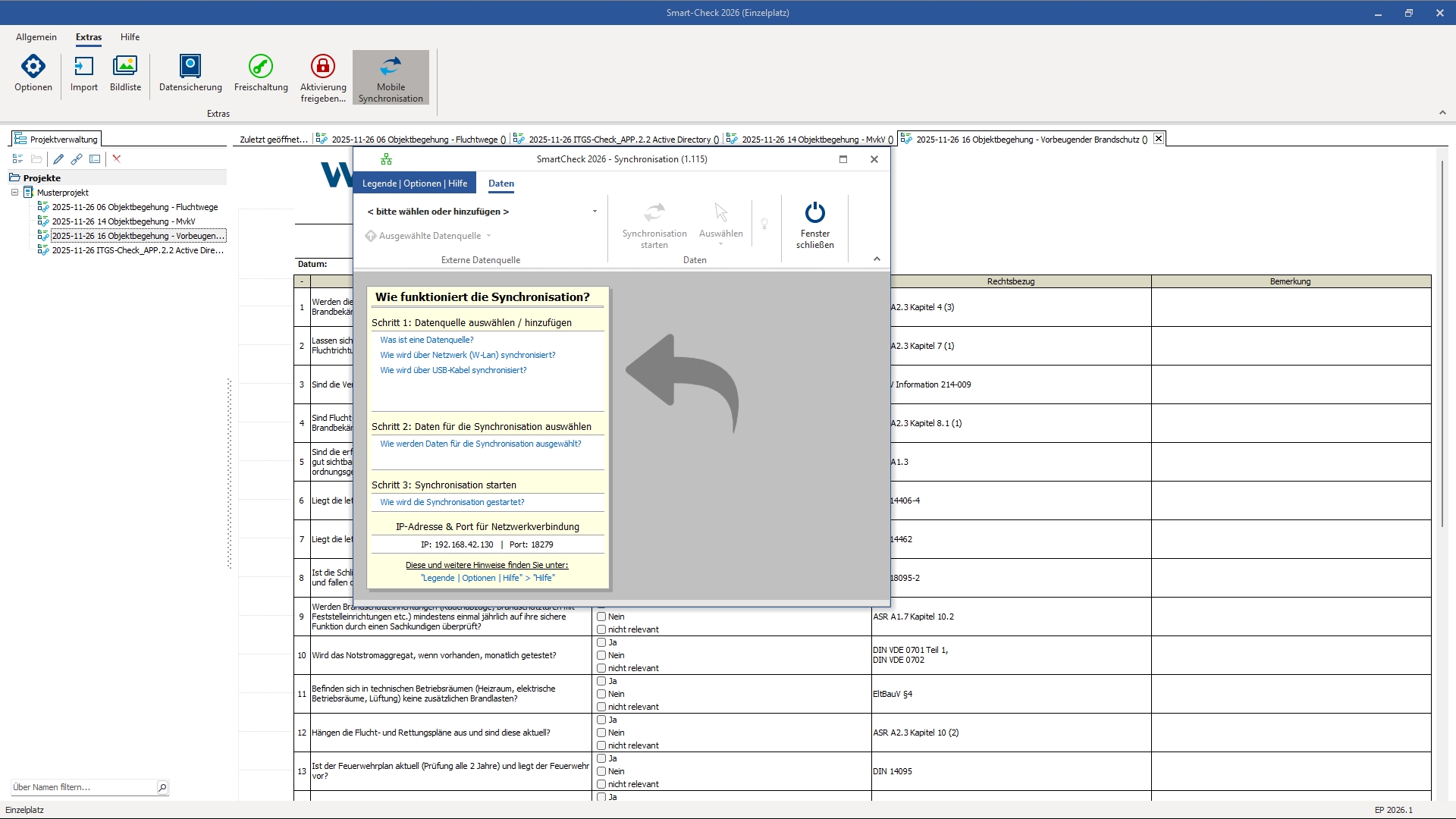Click the pencil edit icon in project panel
The image size is (1456, 819).
pyautogui.click(x=58, y=159)
